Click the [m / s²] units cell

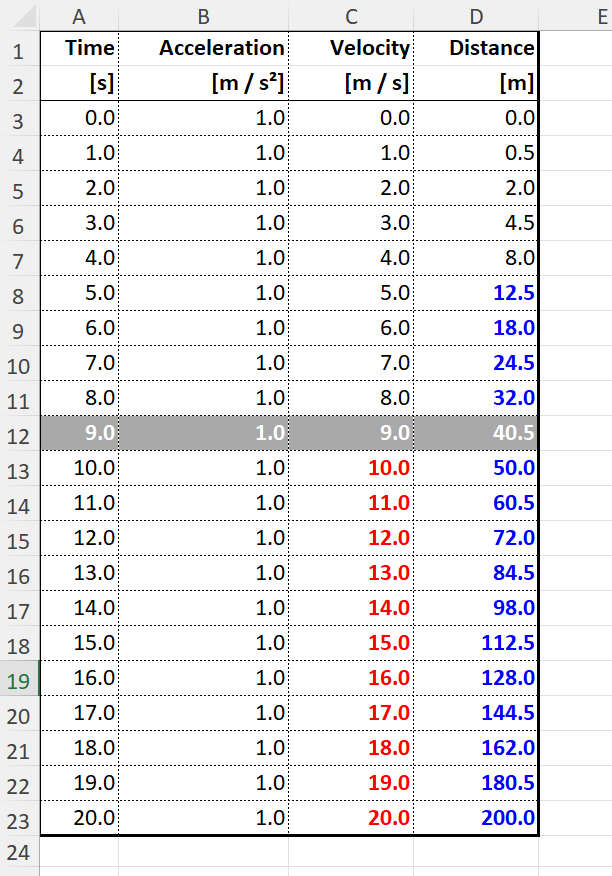(x=203, y=84)
